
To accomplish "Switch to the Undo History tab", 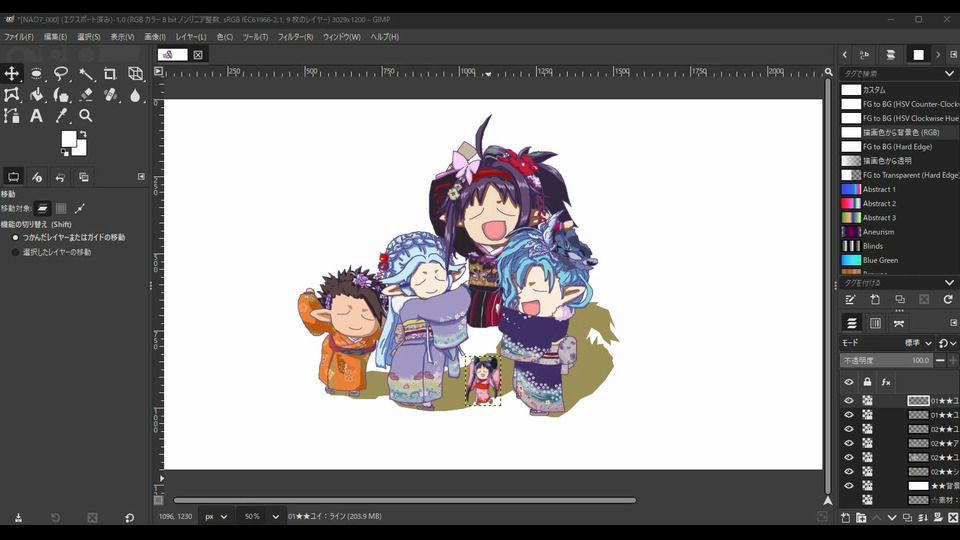I will (60, 177).
